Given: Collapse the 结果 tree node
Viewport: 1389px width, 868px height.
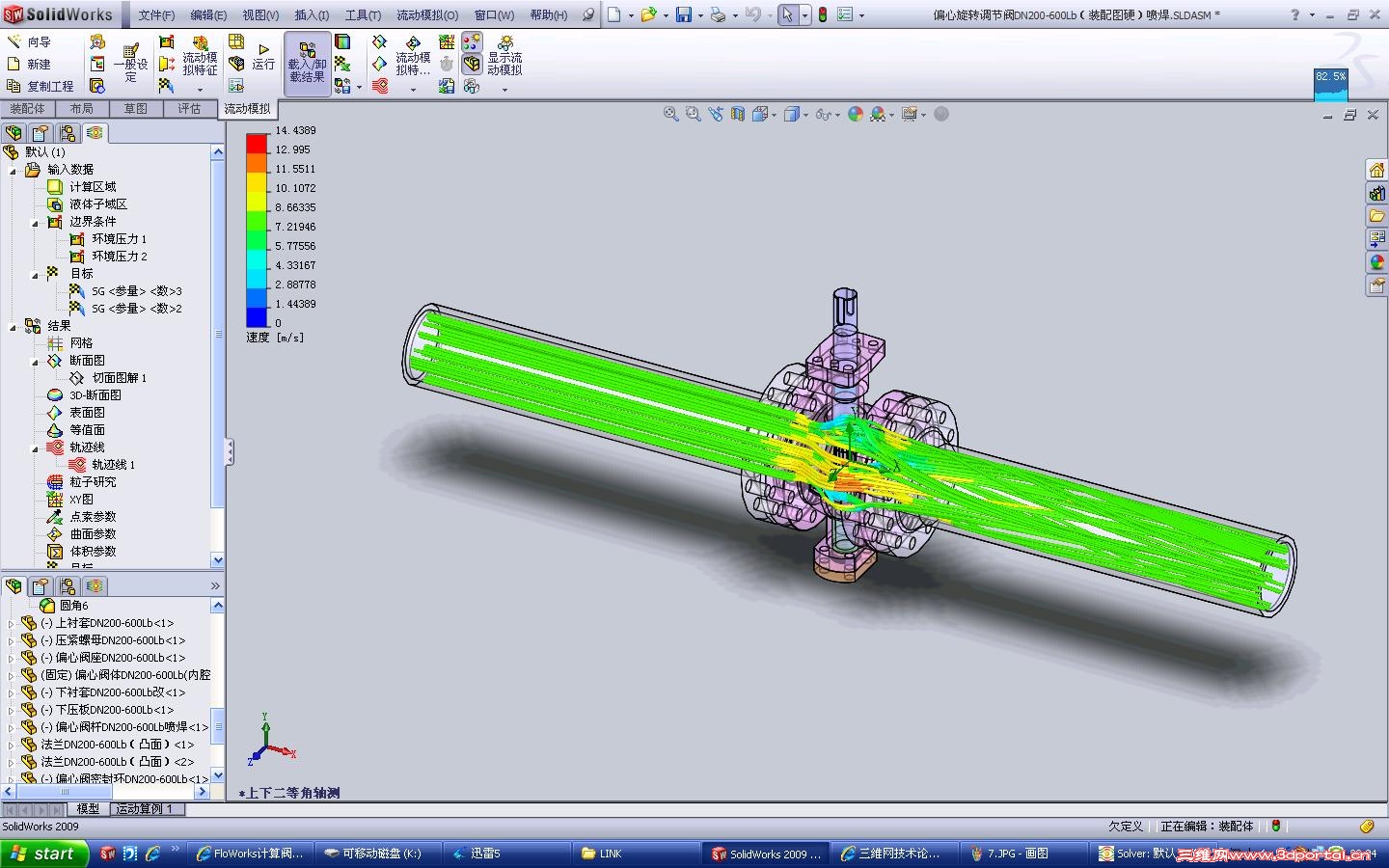Looking at the screenshot, I should pos(14,326).
